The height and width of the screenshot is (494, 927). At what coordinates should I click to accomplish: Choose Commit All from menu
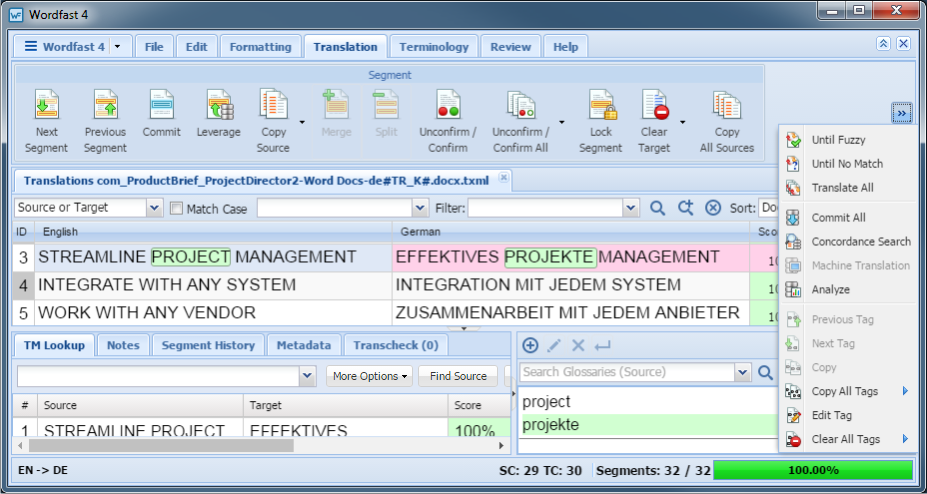point(838,217)
